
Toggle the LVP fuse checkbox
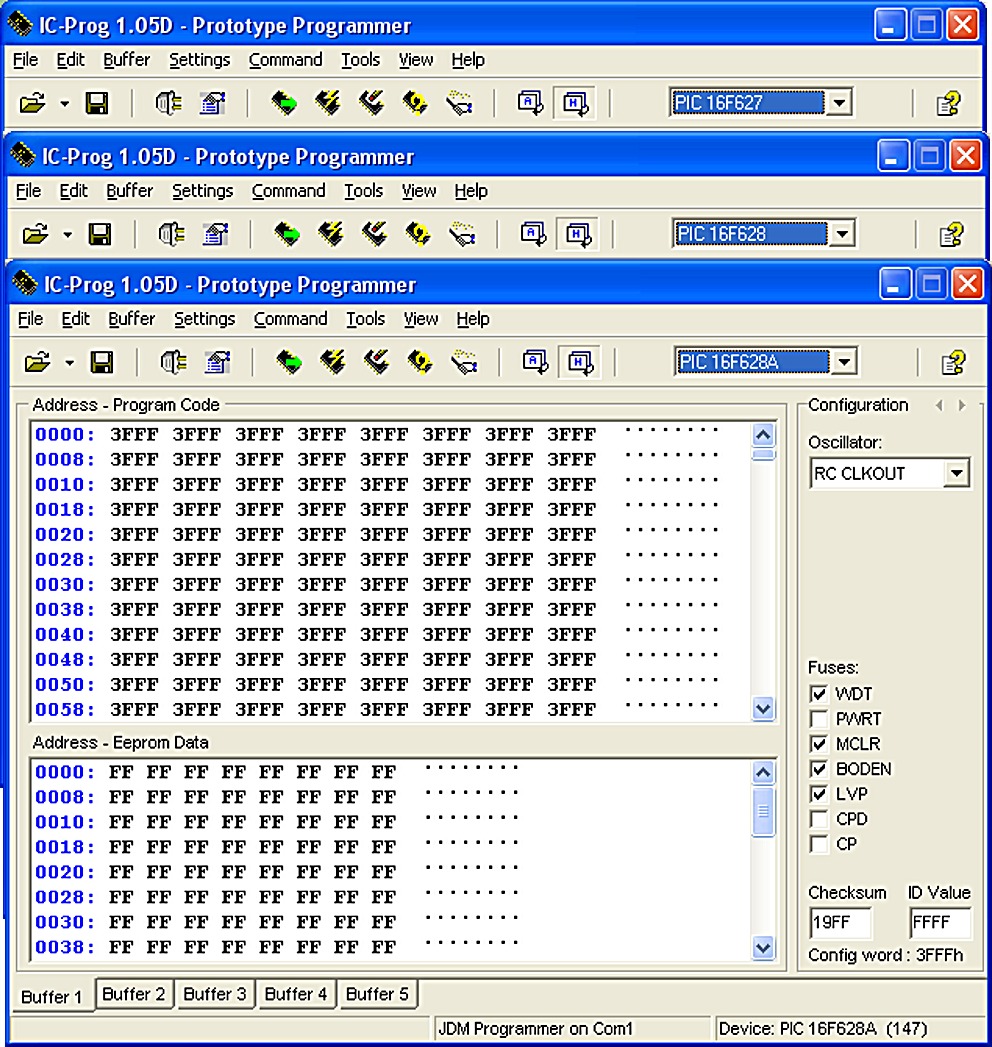click(818, 794)
